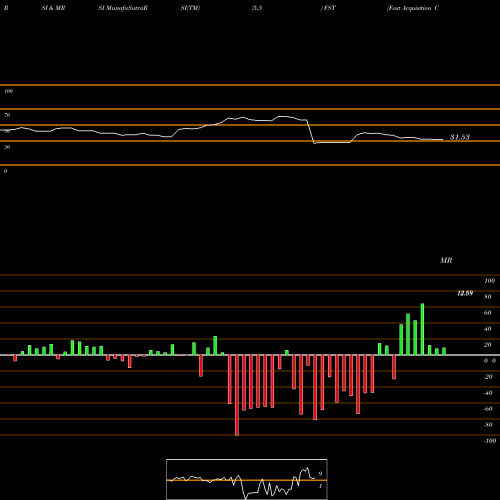Click the 'SI & MR' header label
500x500 pixels.
tap(53, 8)
